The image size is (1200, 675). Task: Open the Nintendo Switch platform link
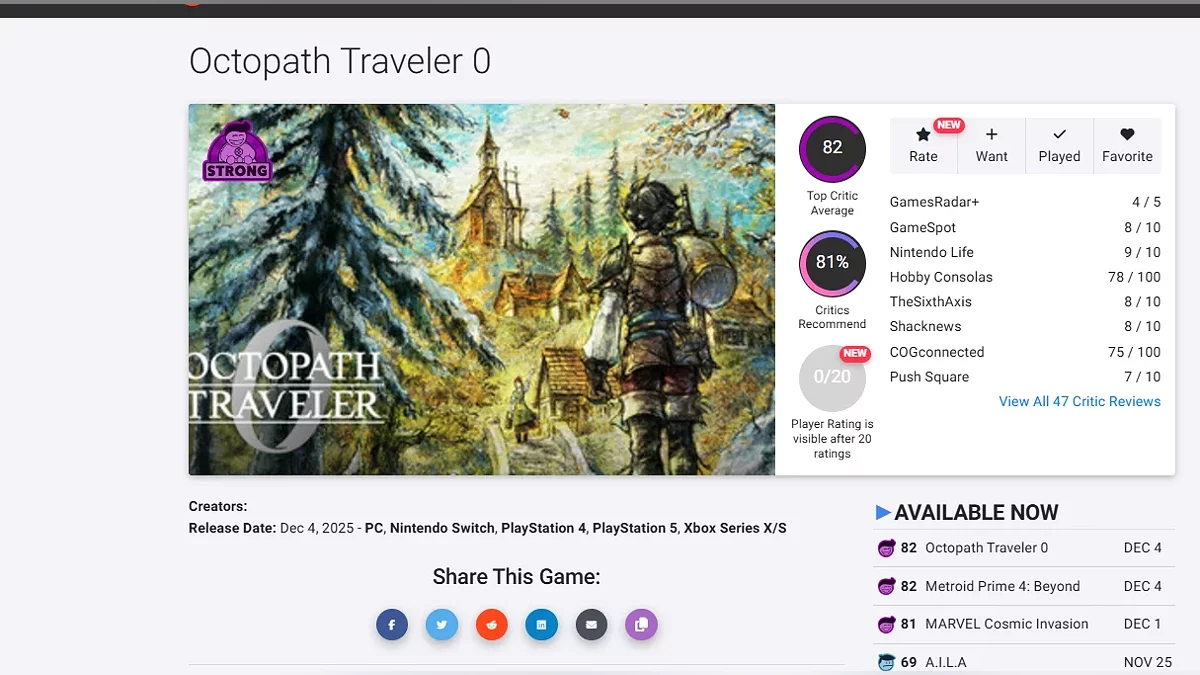(442, 528)
